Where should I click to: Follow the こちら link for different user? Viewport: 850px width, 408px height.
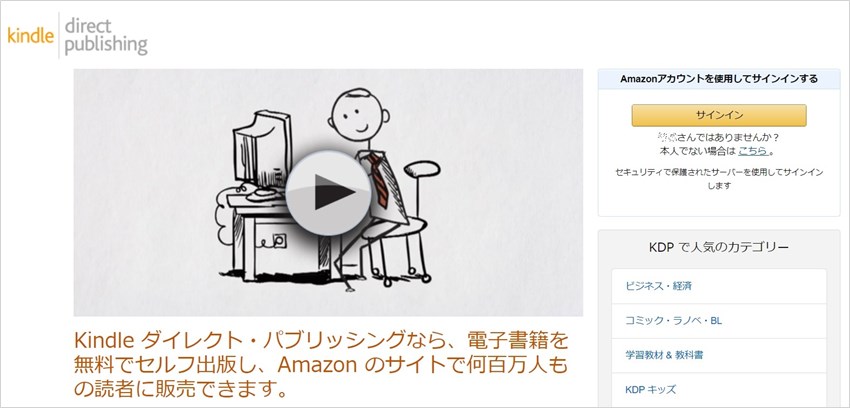(753, 151)
